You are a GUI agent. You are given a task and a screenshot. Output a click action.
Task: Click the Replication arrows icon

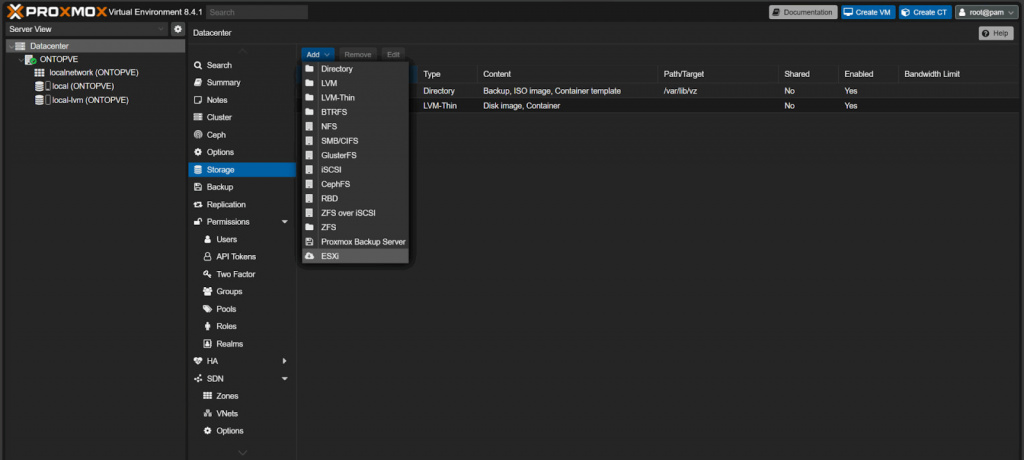pos(198,205)
